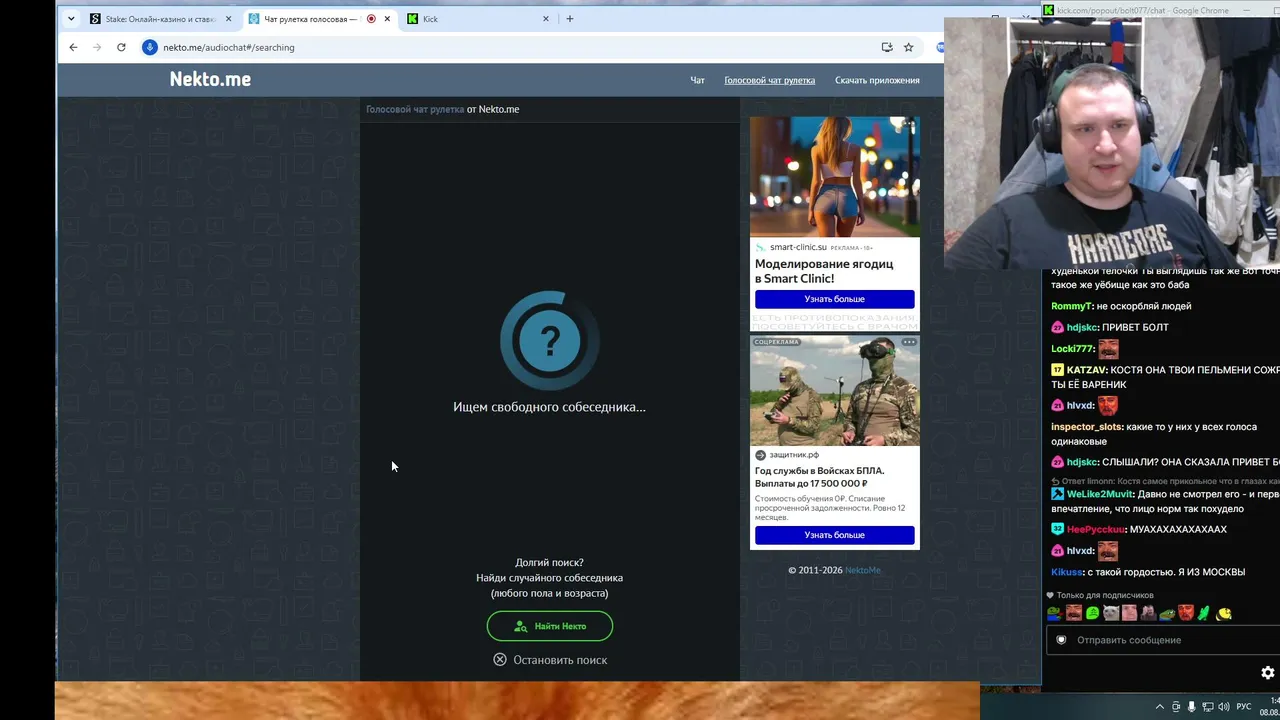Screen dimensions: 1280x720
Task: Click username KATZAV in Kick chat
Action: [1086, 370]
